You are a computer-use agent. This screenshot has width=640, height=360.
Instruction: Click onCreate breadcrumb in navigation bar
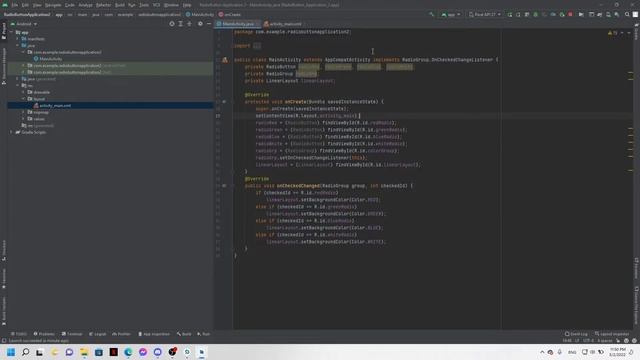pyautogui.click(x=230, y=14)
